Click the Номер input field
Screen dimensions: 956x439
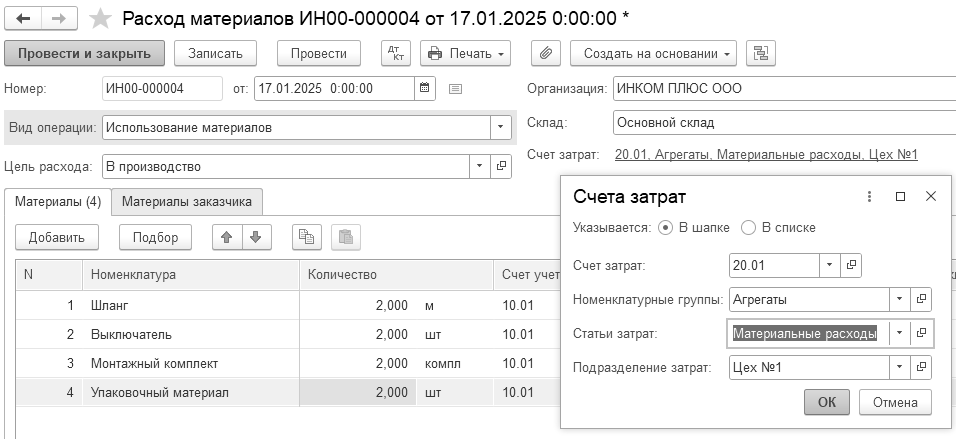(x=162, y=88)
